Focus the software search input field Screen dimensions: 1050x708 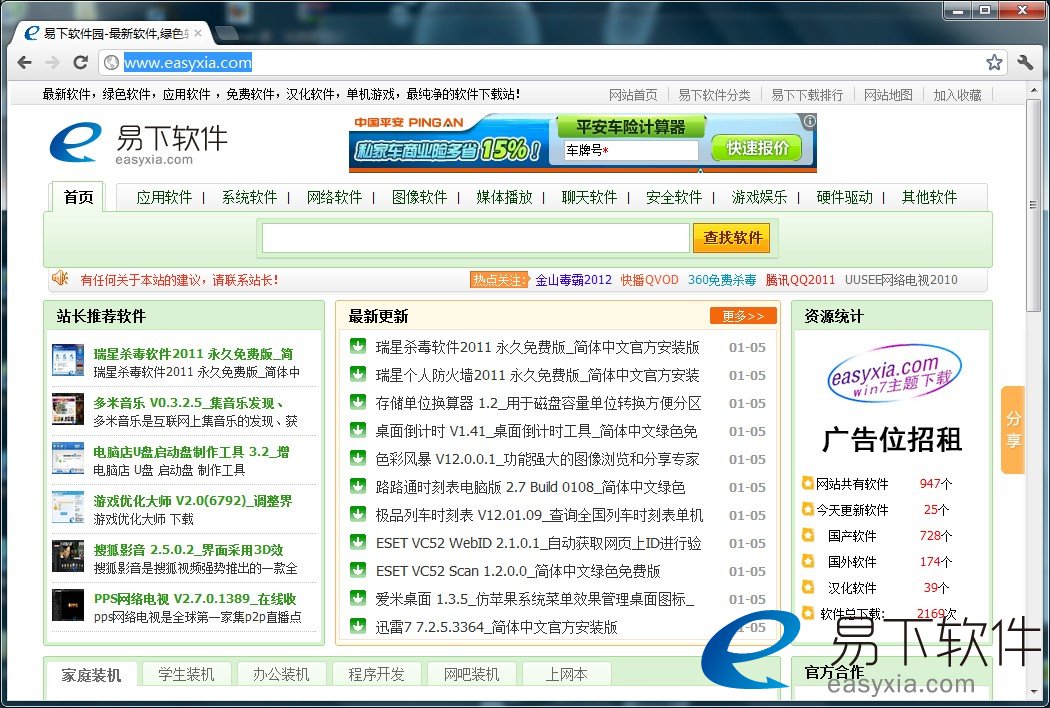pos(476,238)
